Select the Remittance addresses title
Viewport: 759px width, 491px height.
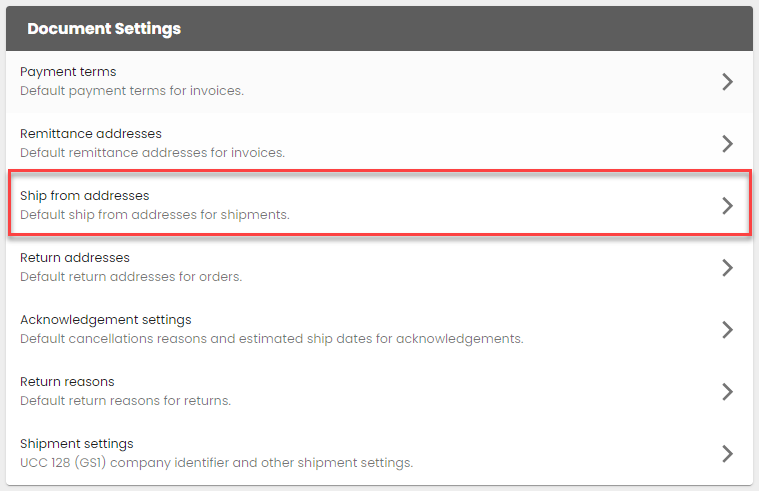coord(91,134)
